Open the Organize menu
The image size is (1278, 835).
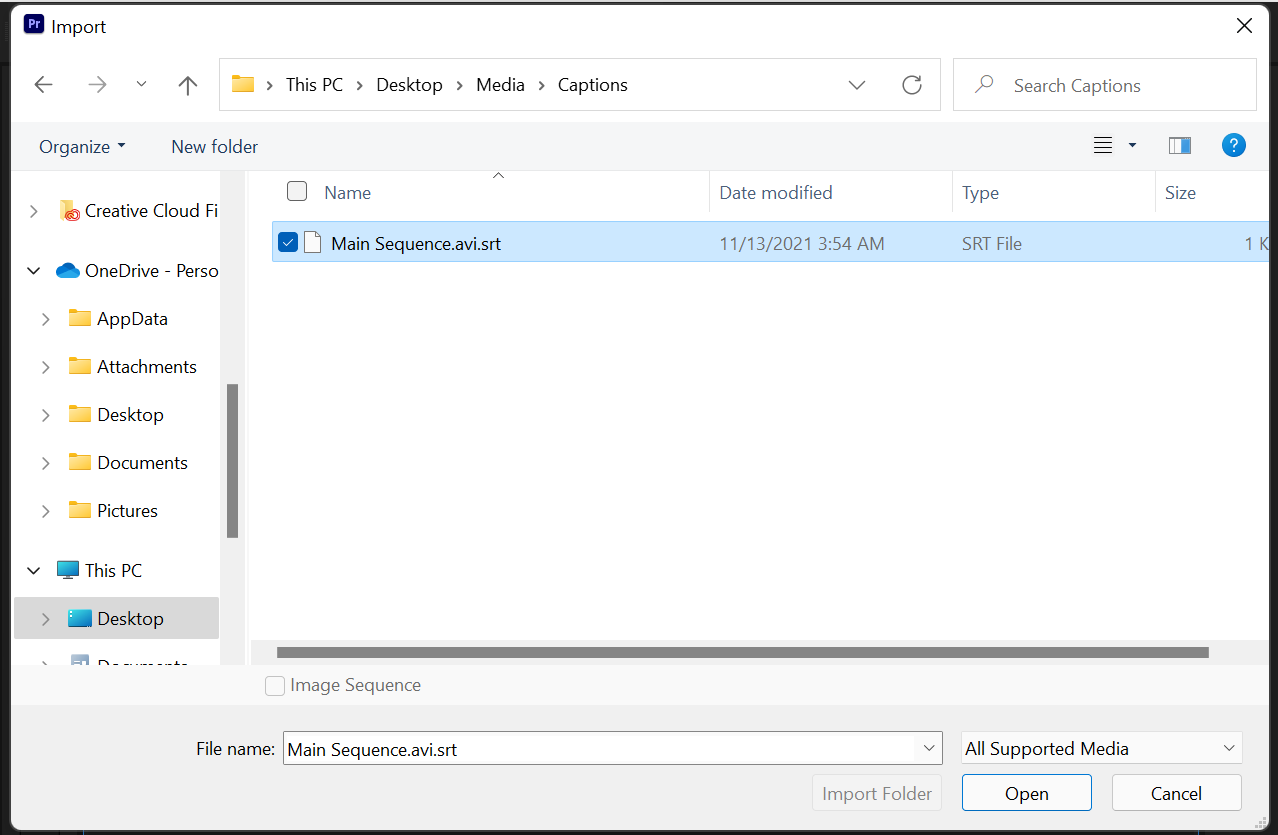(83, 147)
